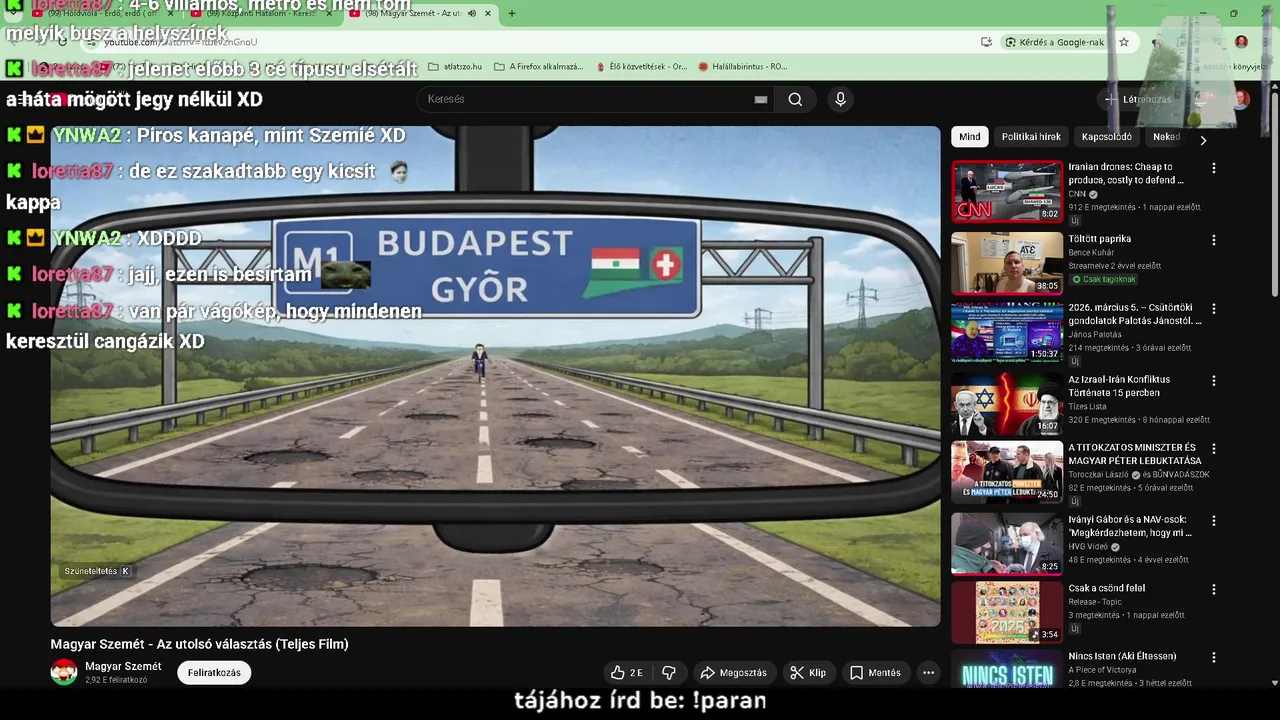This screenshot has width=1280, height=720.
Task: Open the Csak a csönd felel title link
Action: tap(1106, 588)
